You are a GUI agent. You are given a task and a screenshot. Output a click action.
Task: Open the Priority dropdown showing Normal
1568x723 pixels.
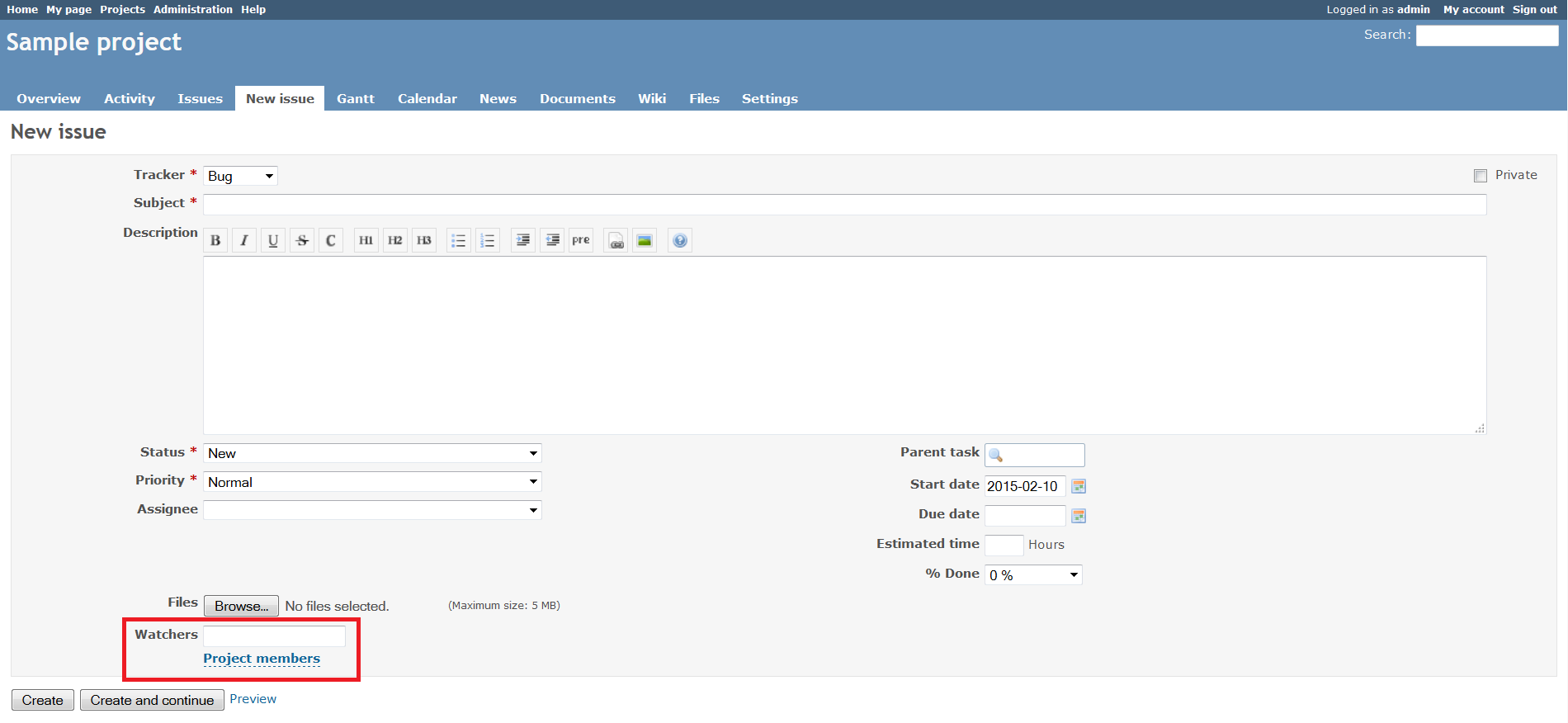pyautogui.click(x=372, y=482)
